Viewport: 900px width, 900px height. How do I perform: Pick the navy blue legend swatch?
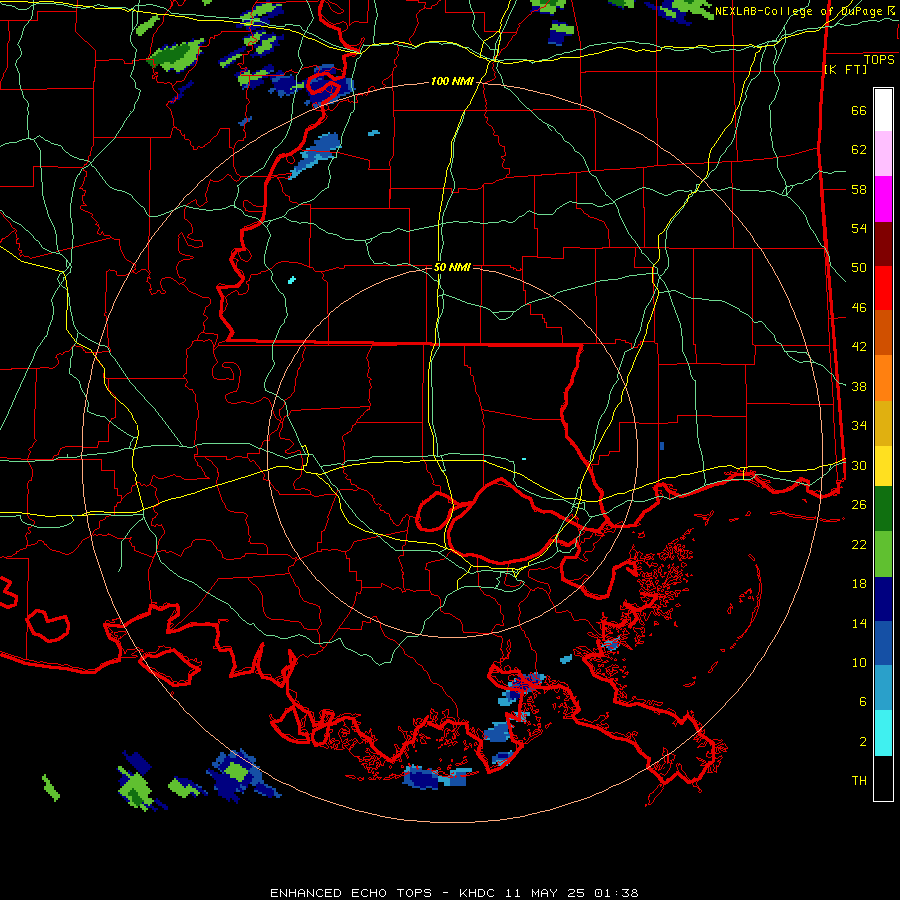[x=883, y=599]
